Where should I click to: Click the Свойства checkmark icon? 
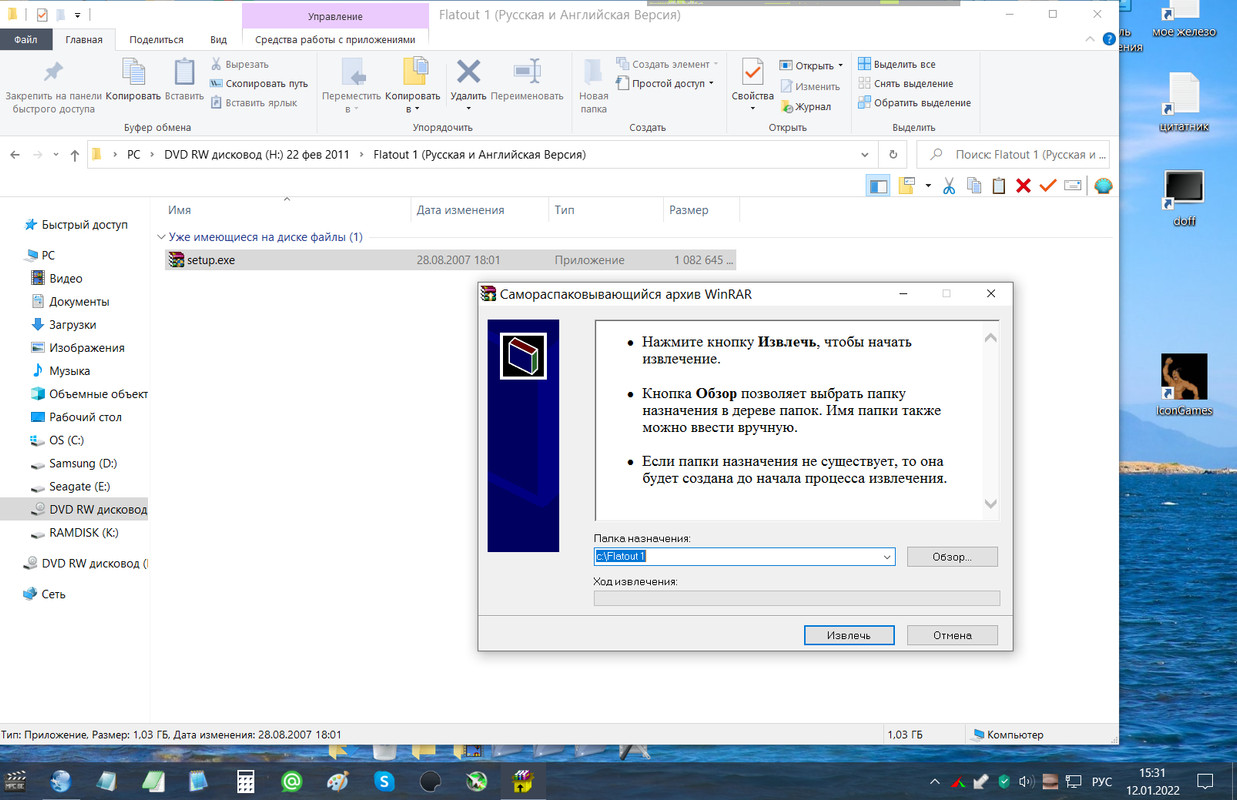(752, 72)
